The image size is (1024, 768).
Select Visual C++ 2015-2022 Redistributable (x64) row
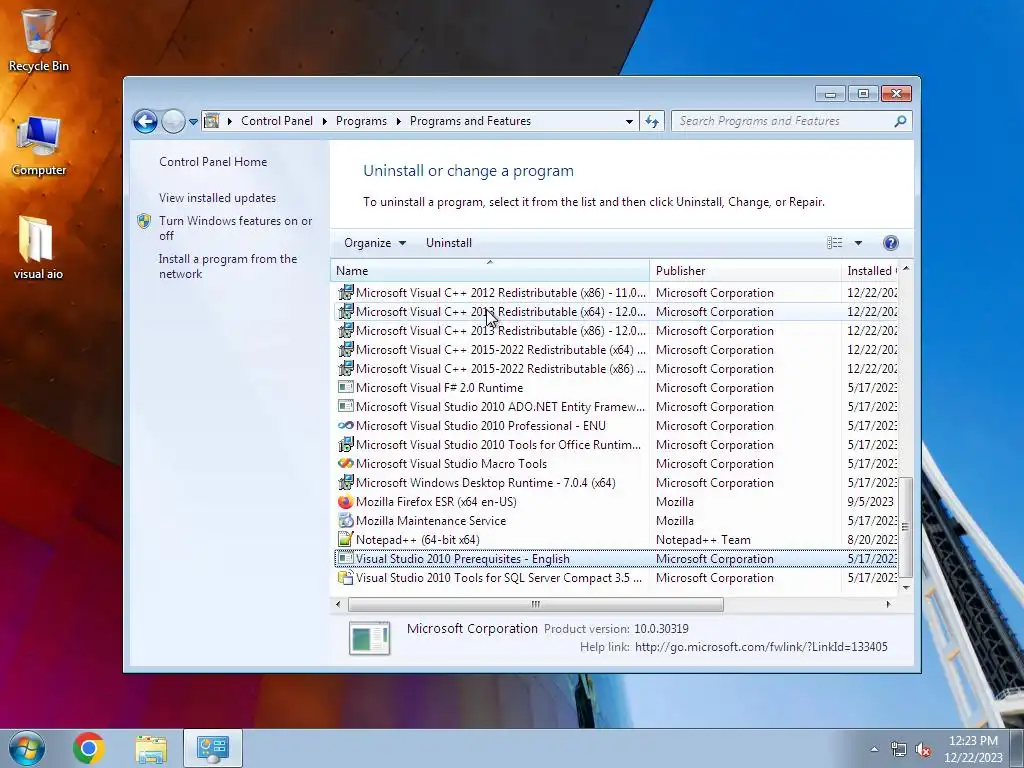tap(616, 349)
